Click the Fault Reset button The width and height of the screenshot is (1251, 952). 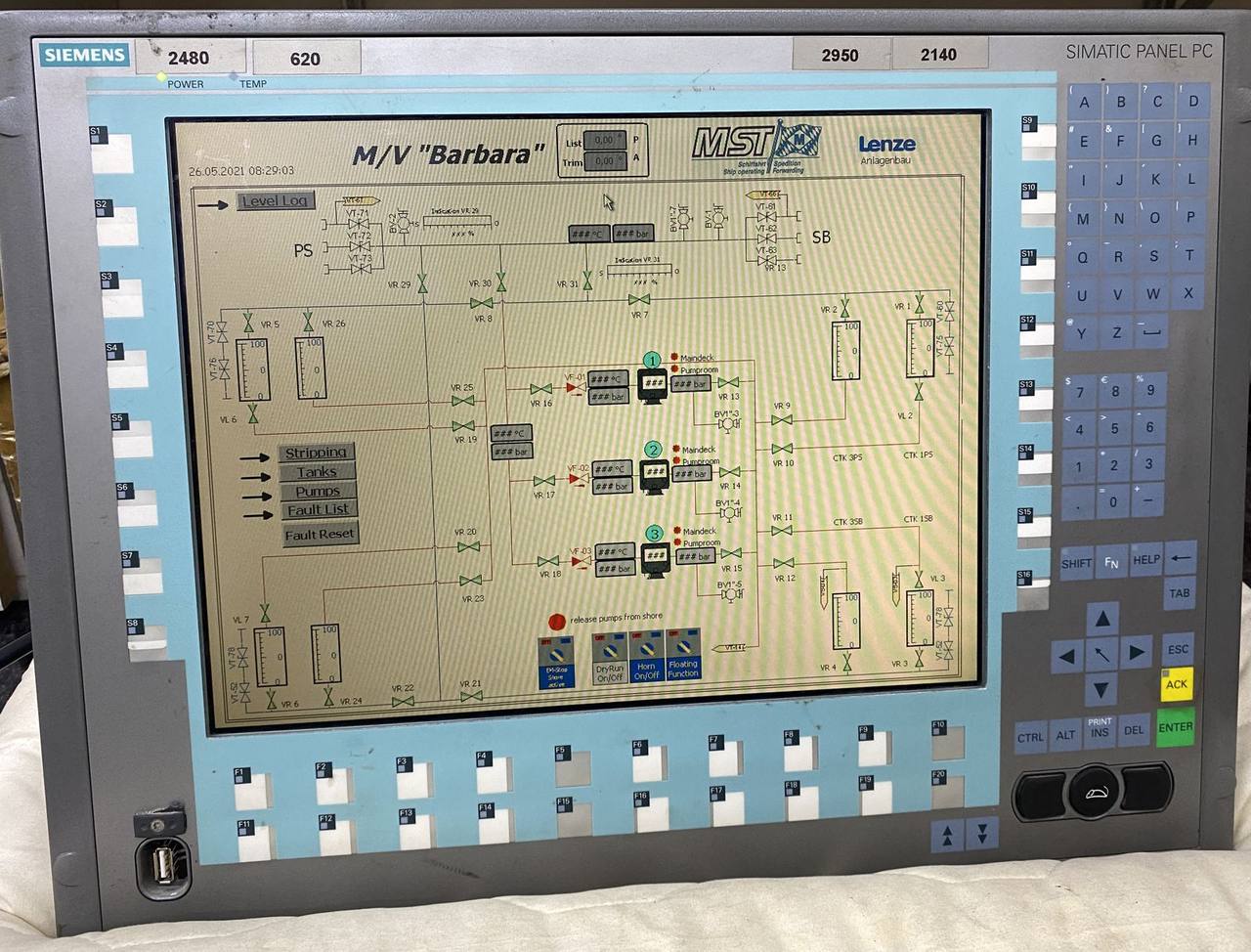320,535
